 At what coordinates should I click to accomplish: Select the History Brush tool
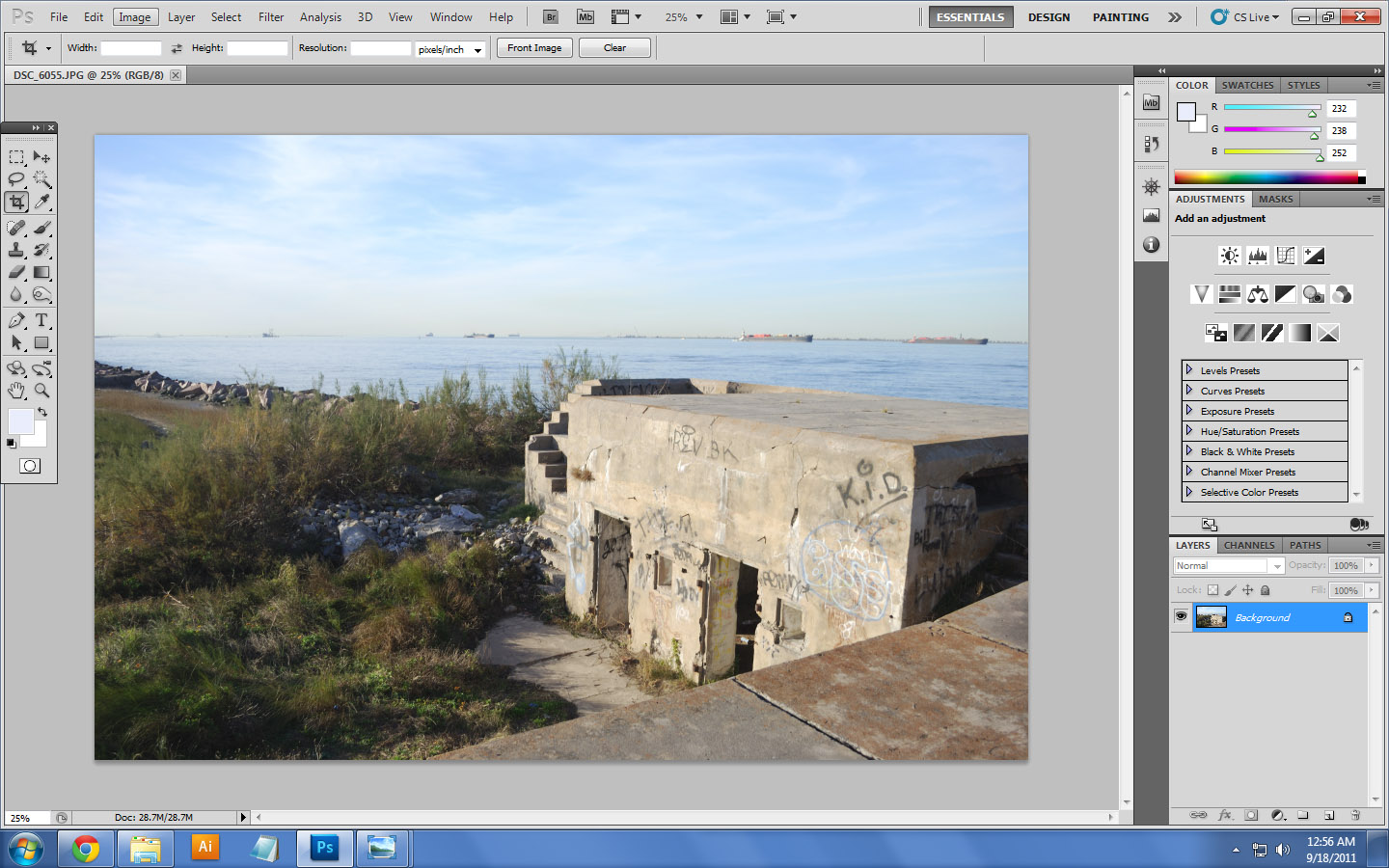pos(41,250)
